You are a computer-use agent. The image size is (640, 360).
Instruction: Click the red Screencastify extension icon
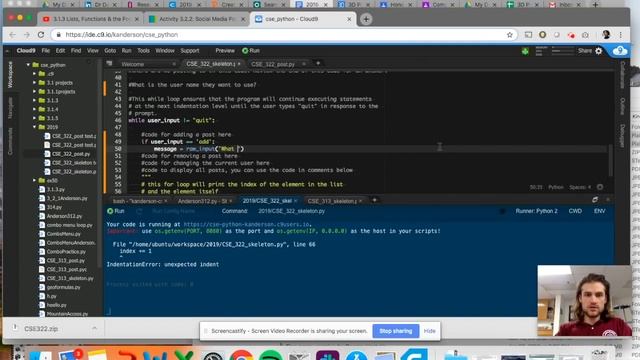(x=571, y=35)
